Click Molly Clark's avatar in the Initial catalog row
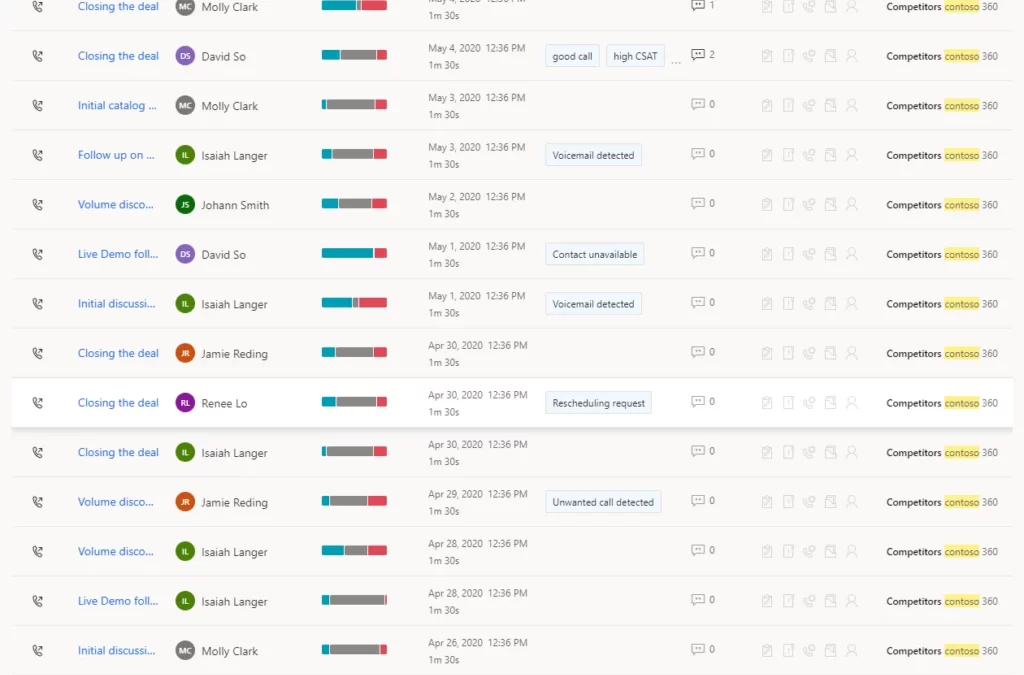This screenshot has height=675, width=1024. [185, 105]
